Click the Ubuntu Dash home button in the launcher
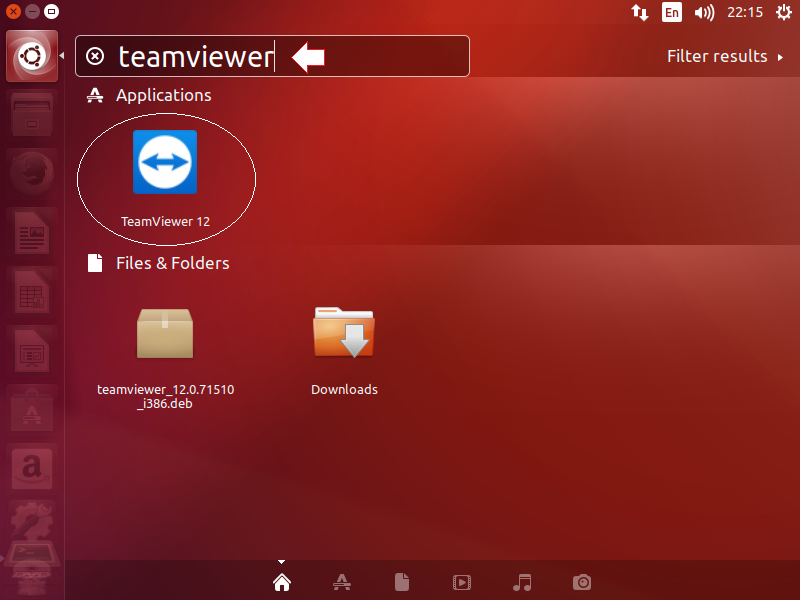This screenshot has height=600, width=800. [32, 56]
